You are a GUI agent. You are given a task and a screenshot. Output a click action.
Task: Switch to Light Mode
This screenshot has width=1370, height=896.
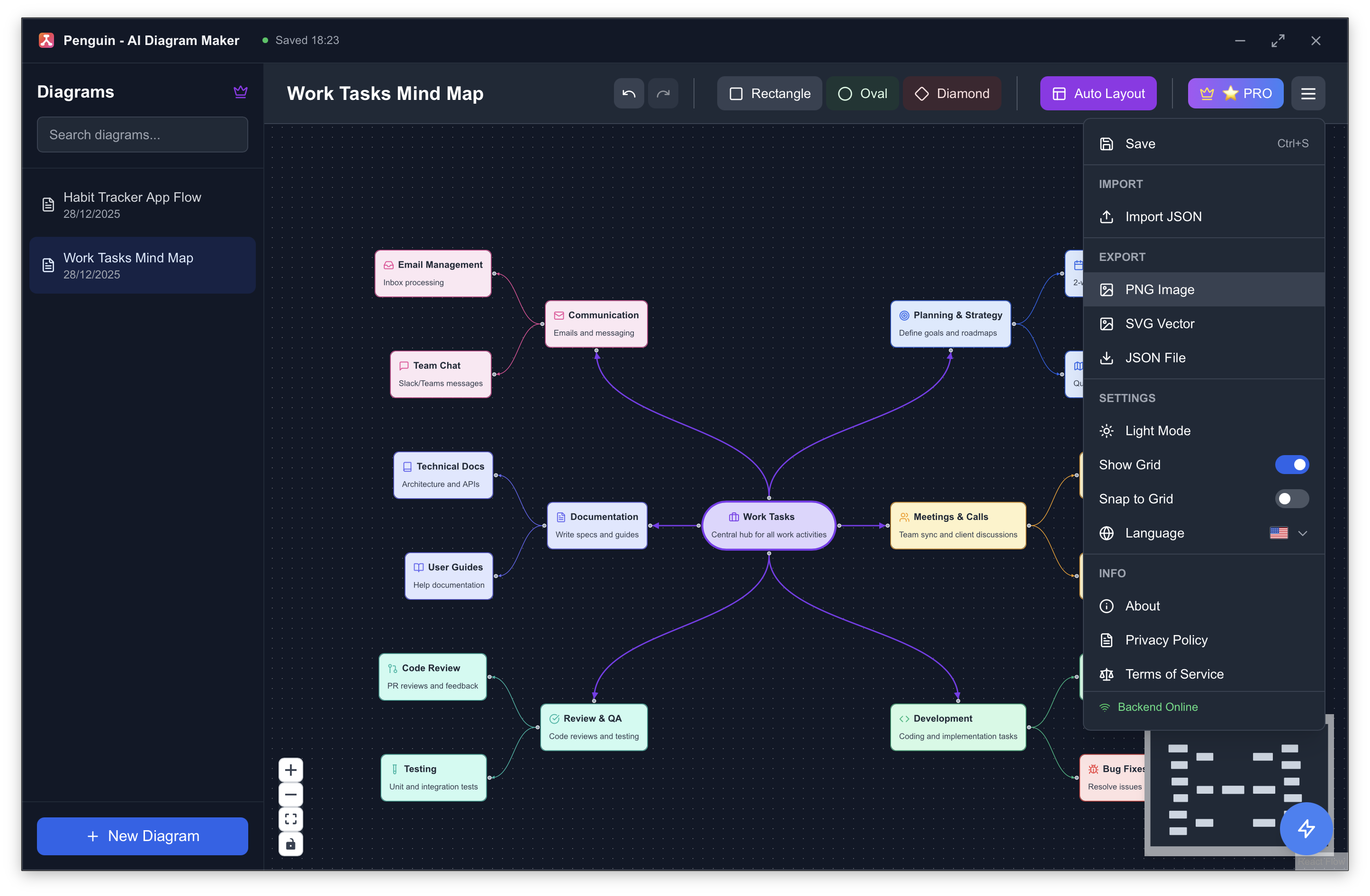(x=1157, y=430)
